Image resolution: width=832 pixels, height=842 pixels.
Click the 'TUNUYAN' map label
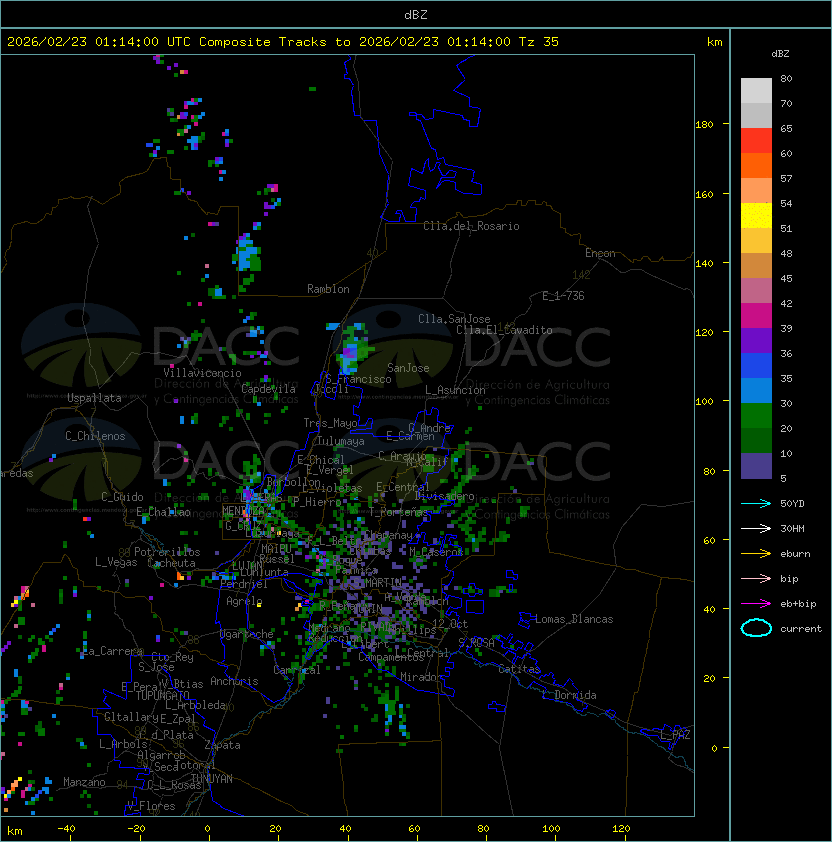point(212,779)
